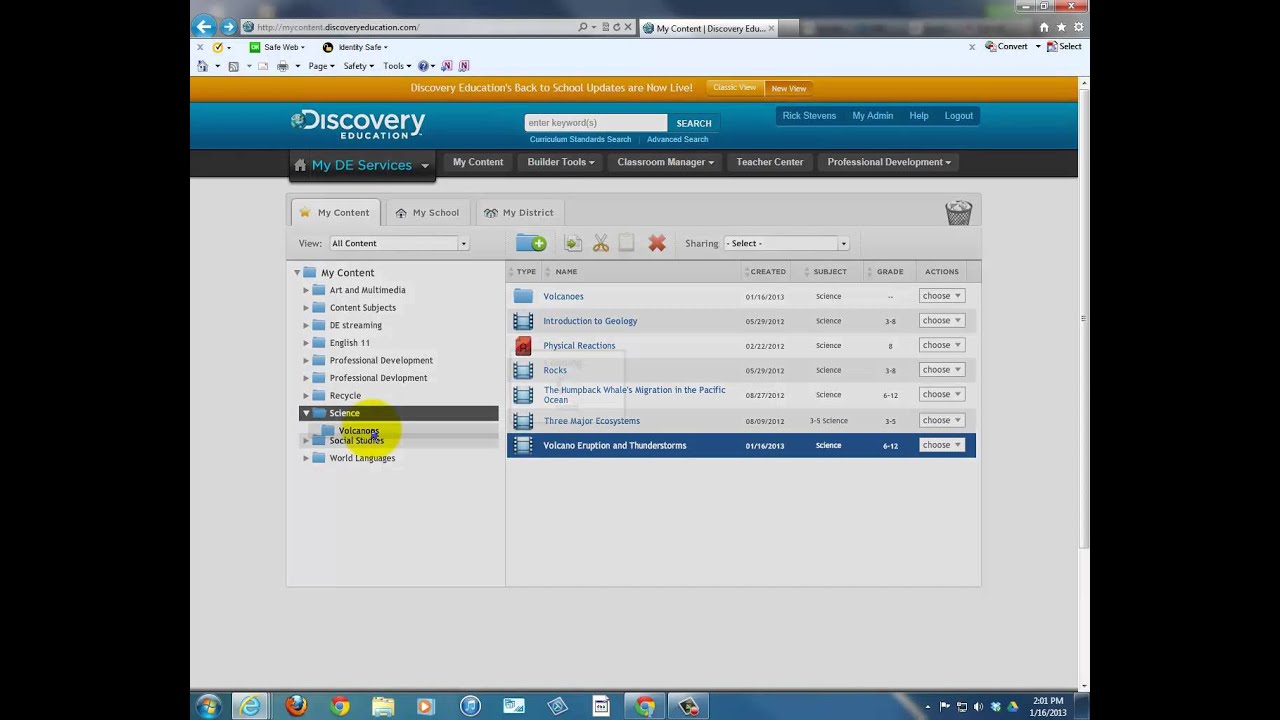Expand the DE streaming folder
The height and width of the screenshot is (720, 1280).
click(306, 325)
